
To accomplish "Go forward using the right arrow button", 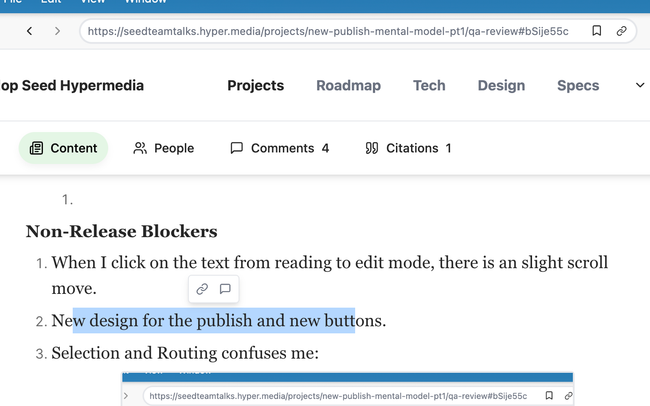I will tap(57, 31).
